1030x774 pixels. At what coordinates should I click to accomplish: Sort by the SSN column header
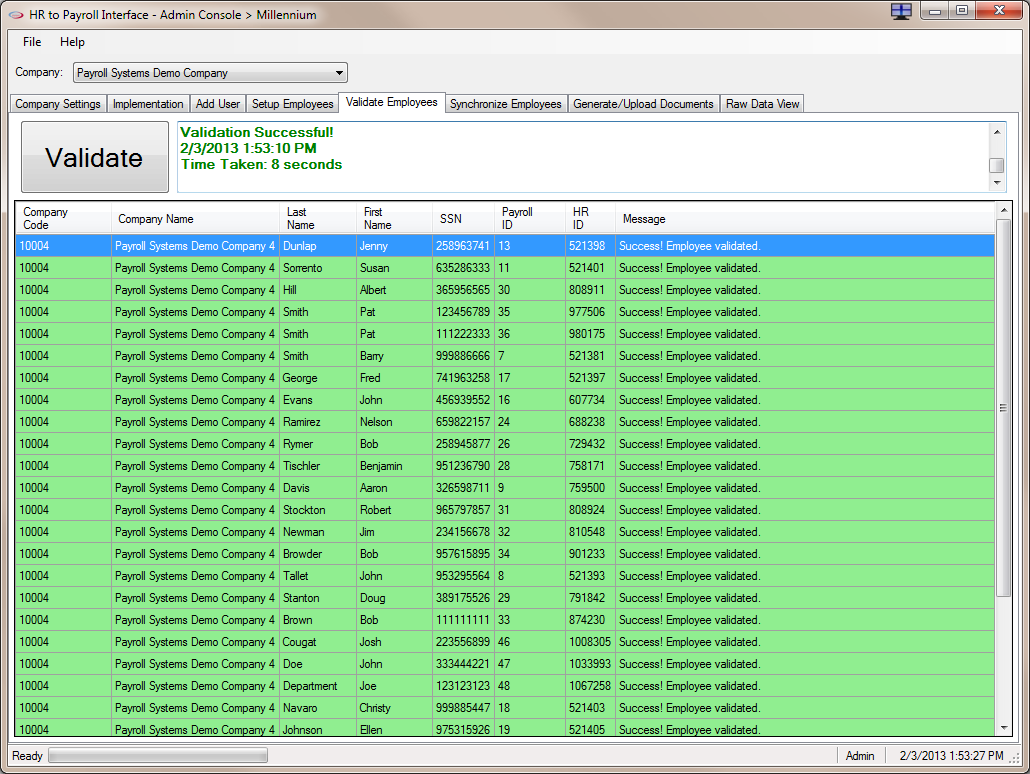(x=463, y=218)
